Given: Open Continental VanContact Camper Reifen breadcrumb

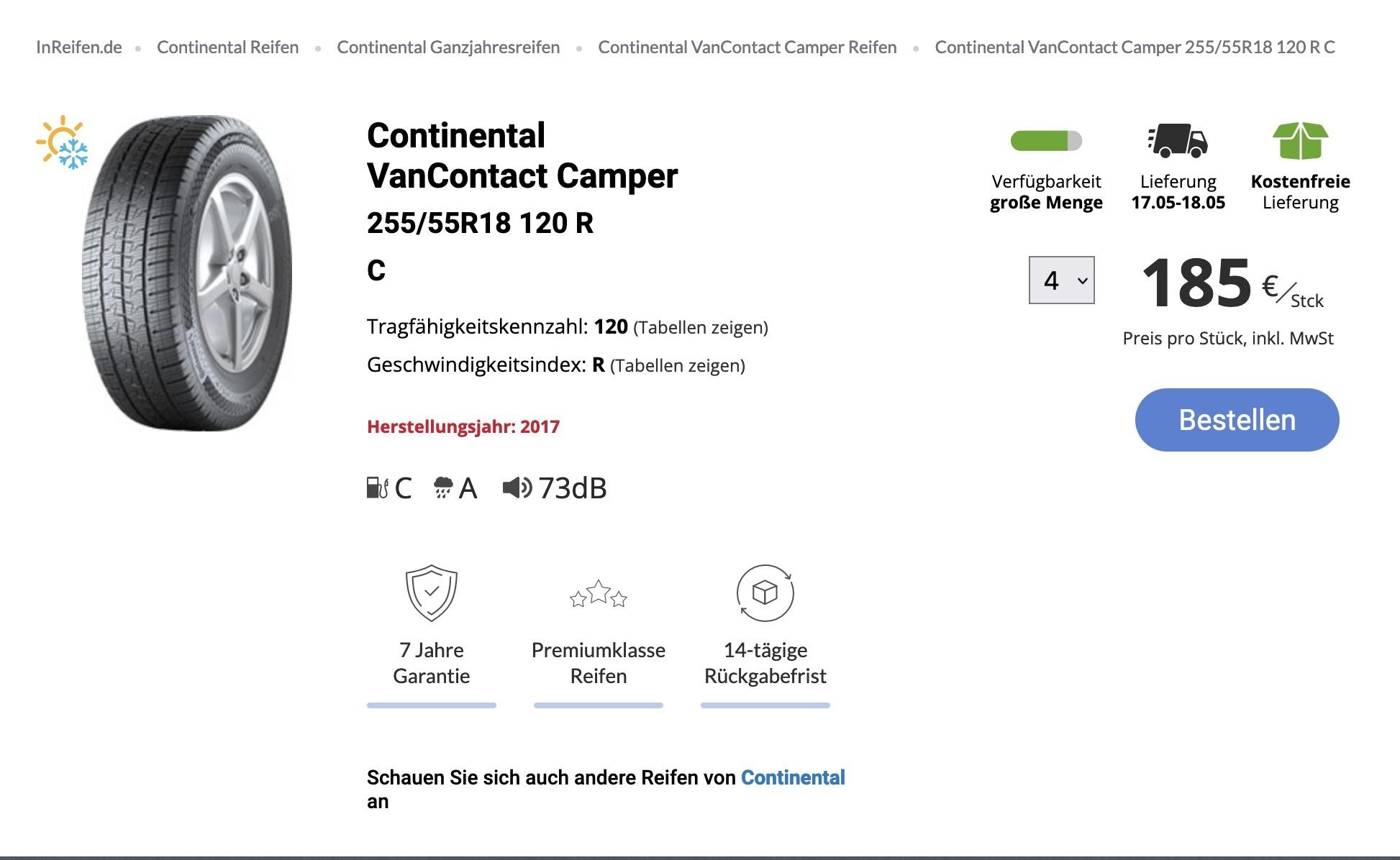Looking at the screenshot, I should point(747,47).
